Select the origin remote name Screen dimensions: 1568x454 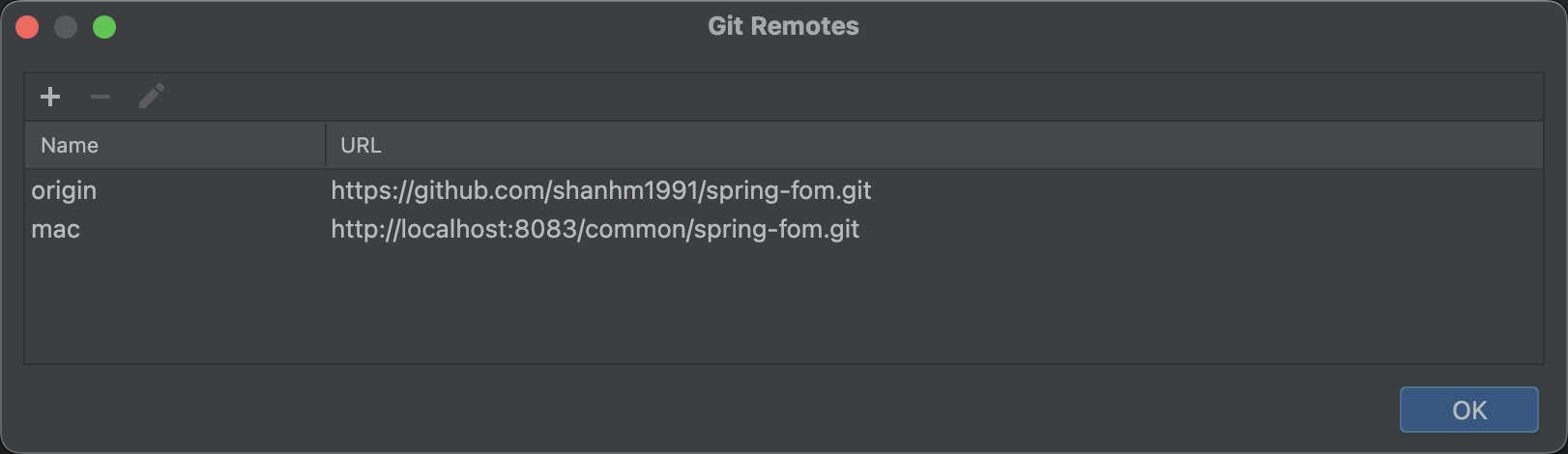64,190
